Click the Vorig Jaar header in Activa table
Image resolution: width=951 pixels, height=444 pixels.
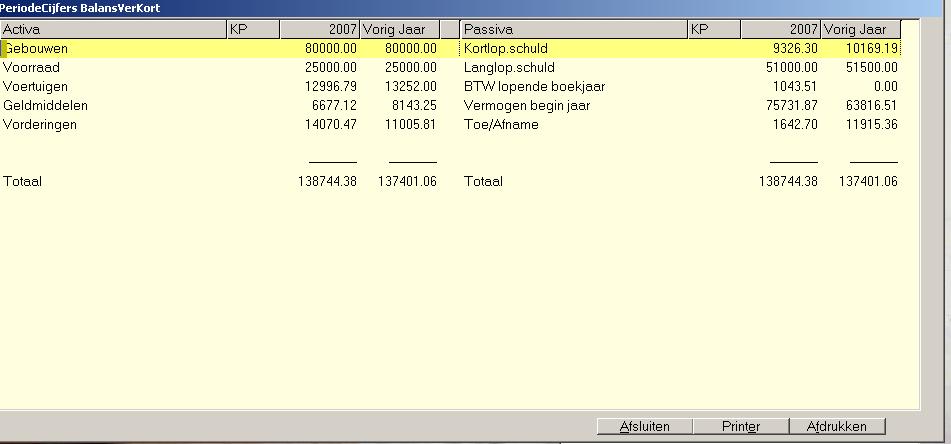[400, 29]
